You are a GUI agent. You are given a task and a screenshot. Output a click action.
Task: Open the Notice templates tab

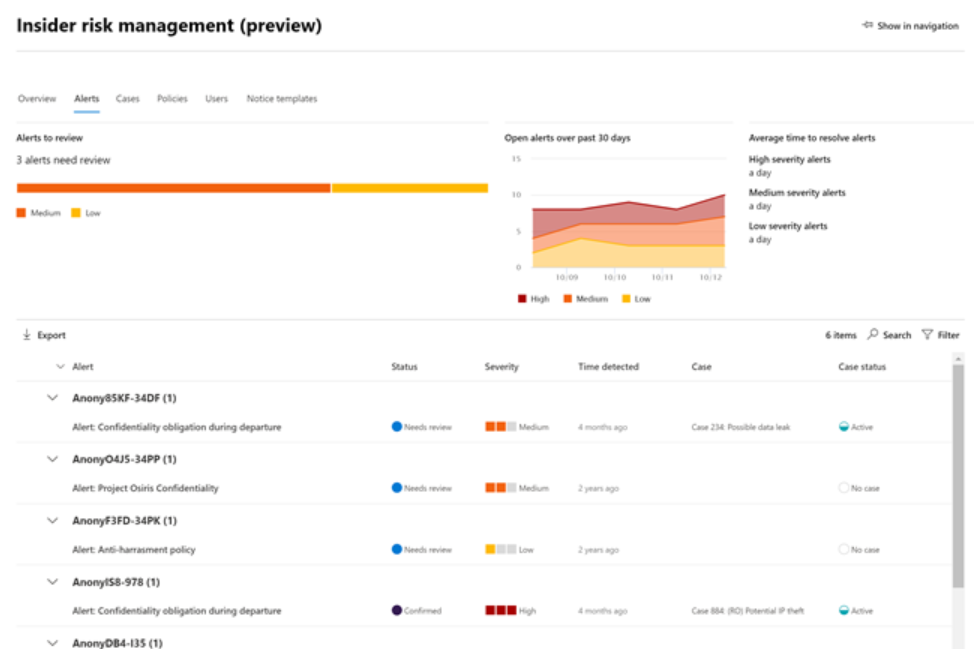281,99
